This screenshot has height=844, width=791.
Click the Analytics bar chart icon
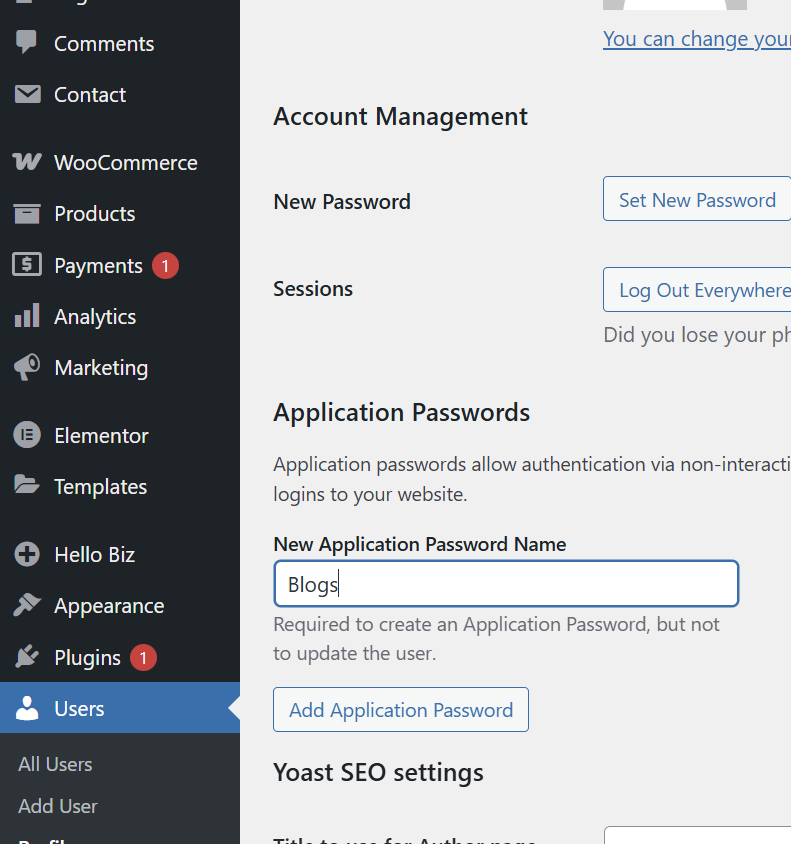tap(27, 316)
